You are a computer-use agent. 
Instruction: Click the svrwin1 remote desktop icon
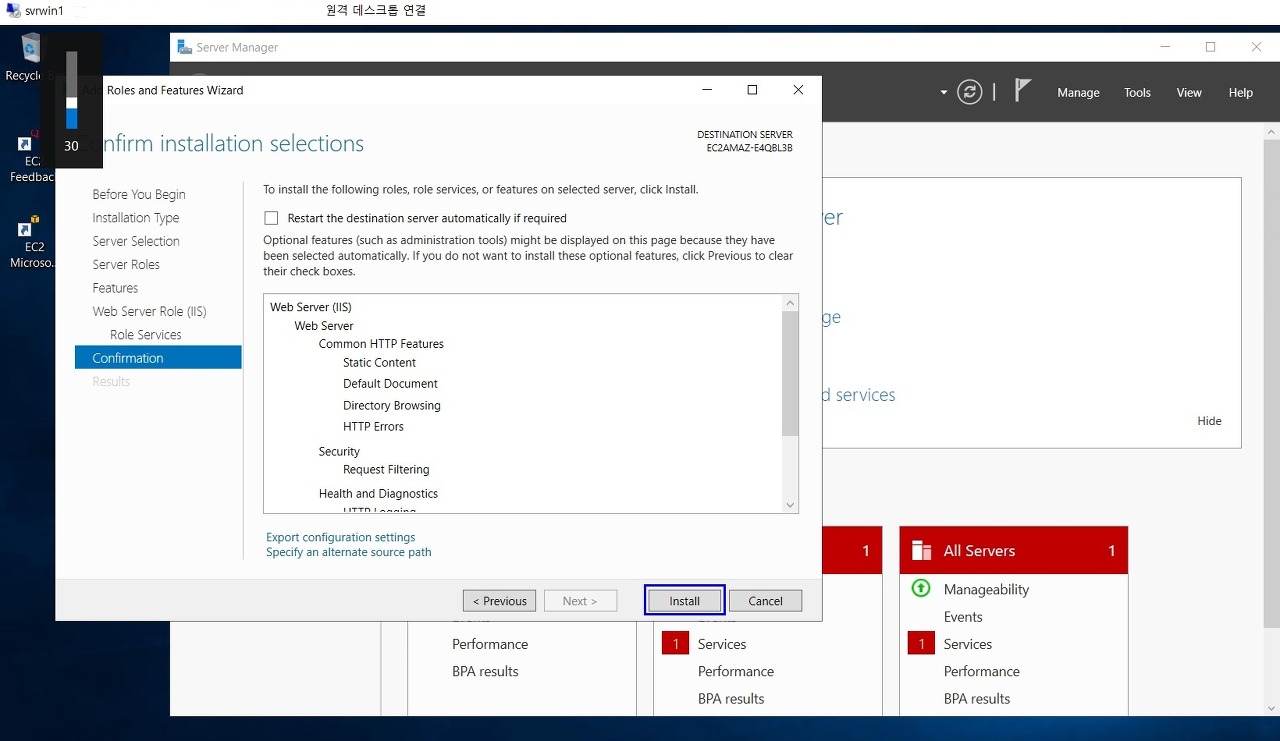[x=13, y=10]
